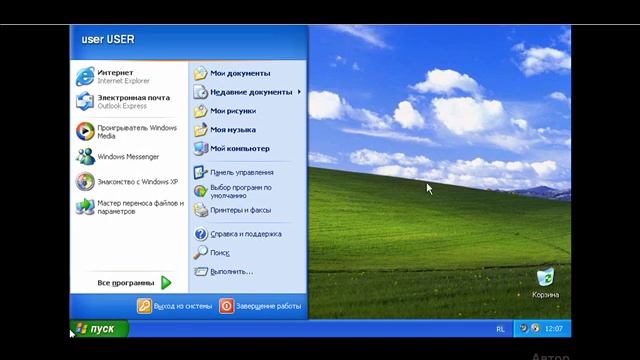Click the second system tray icon near clock
The height and width of the screenshot is (360, 640).
coord(536,328)
